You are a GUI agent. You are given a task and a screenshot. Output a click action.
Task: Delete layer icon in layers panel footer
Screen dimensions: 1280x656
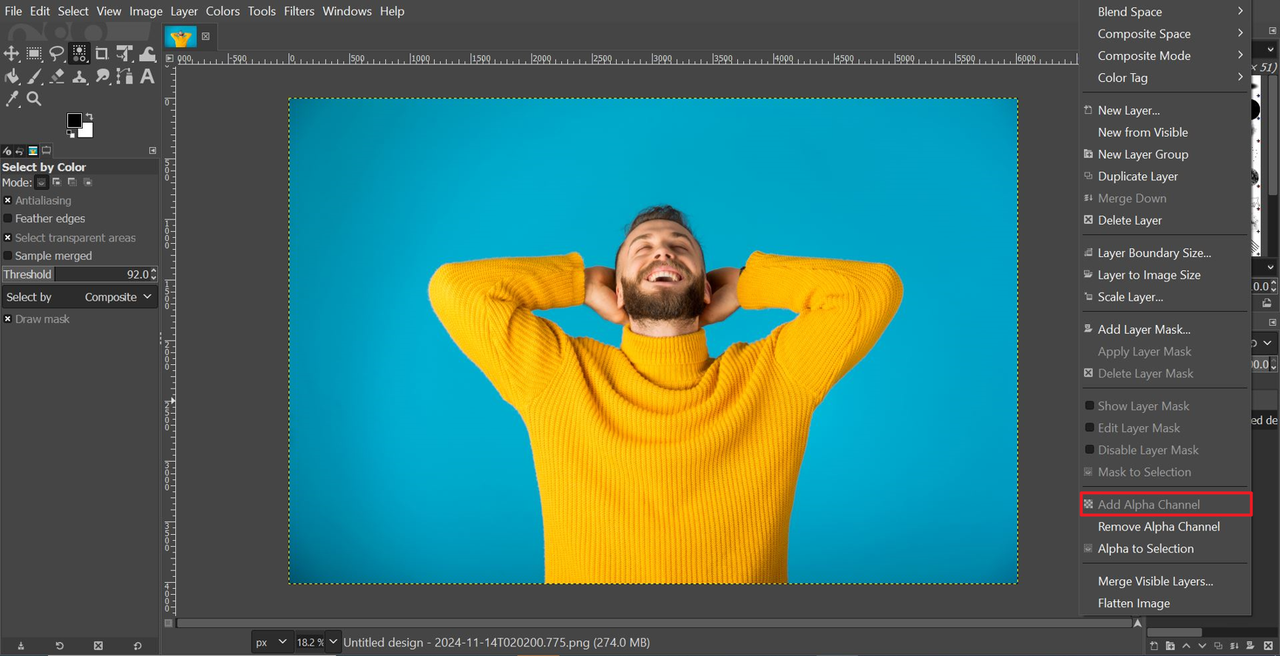pyautogui.click(x=1268, y=645)
